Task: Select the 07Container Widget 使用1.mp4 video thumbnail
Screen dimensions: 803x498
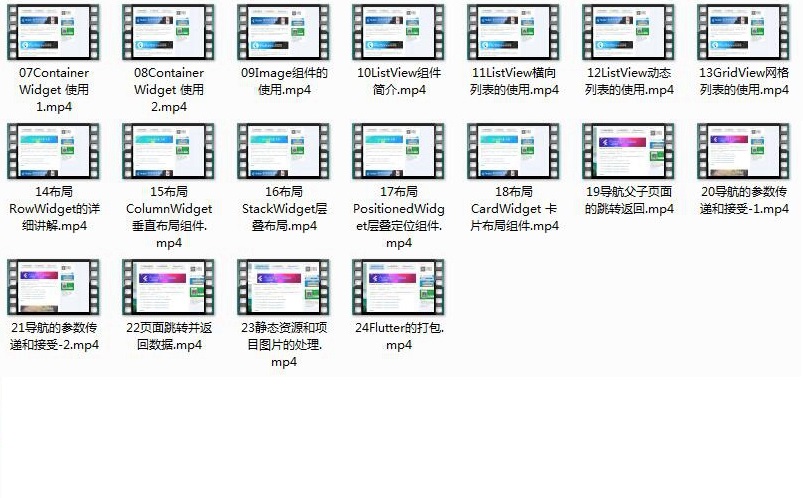Action: 54,33
